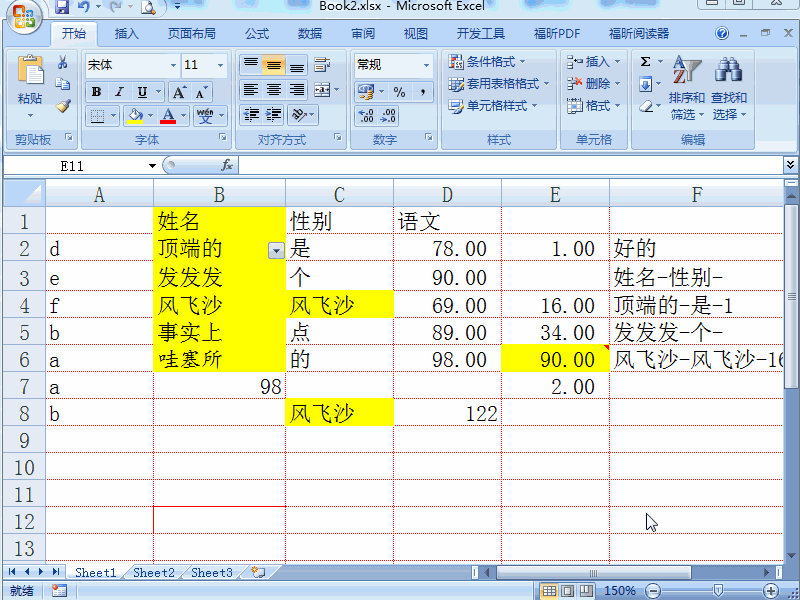The height and width of the screenshot is (600, 800).
Task: Toggle Underline formatting
Action: click(x=142, y=92)
